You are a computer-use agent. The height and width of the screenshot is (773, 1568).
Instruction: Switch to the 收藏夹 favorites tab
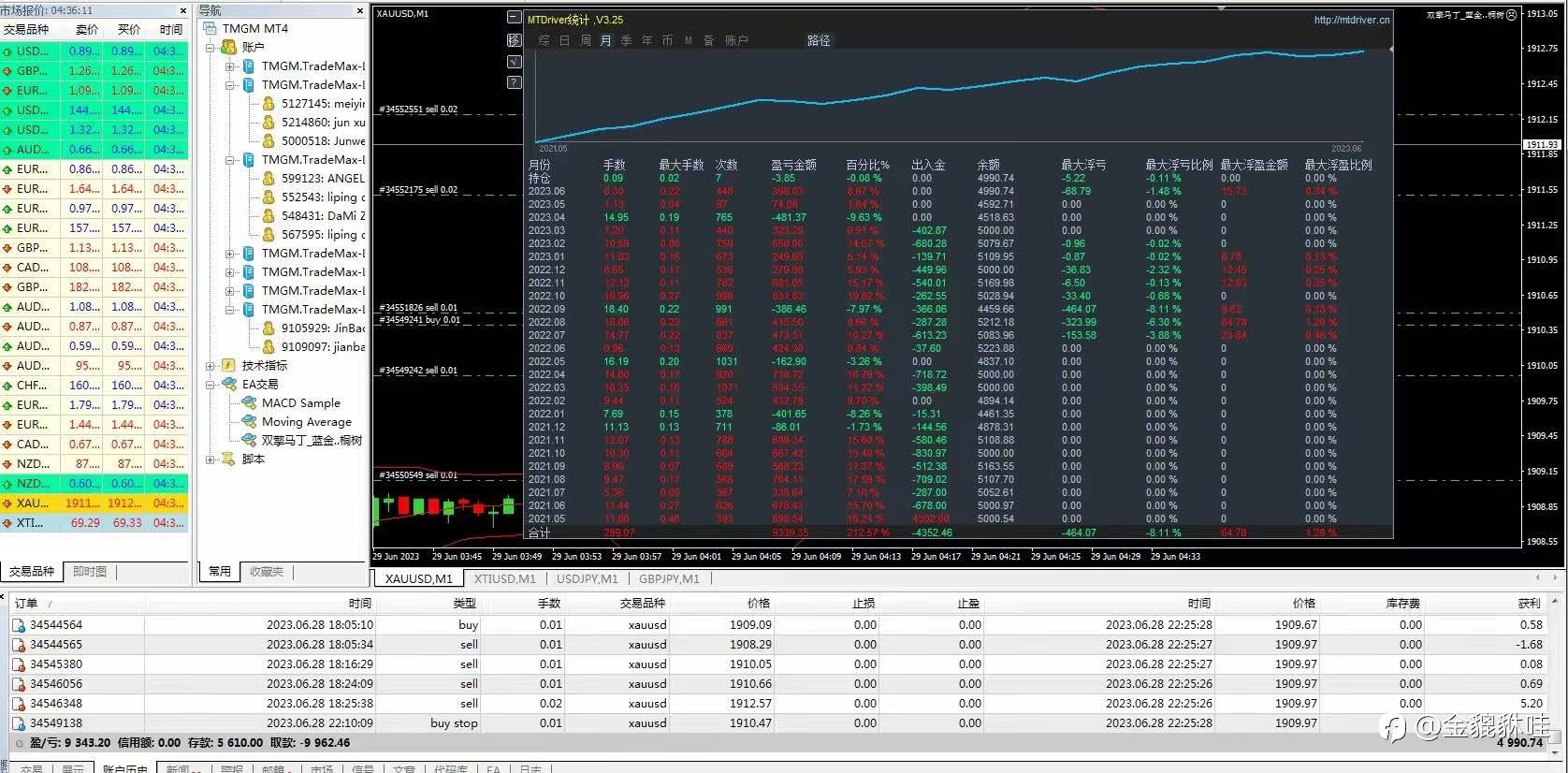point(266,571)
